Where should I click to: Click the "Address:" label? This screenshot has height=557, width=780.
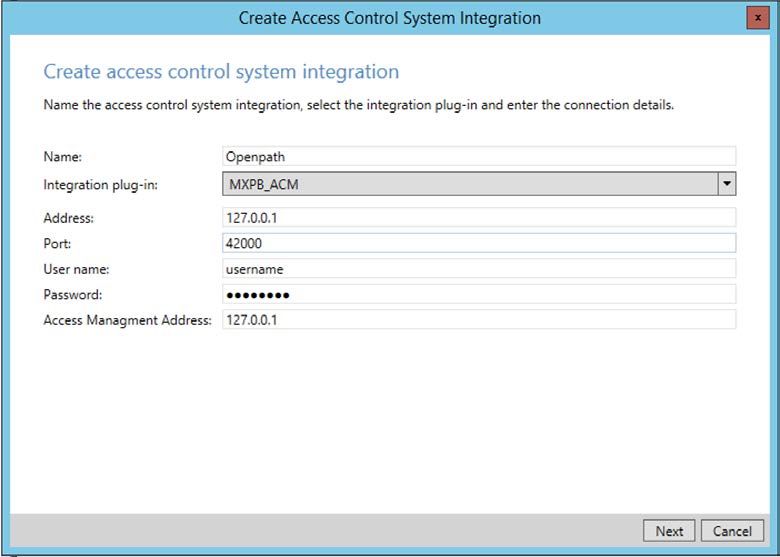point(69,218)
